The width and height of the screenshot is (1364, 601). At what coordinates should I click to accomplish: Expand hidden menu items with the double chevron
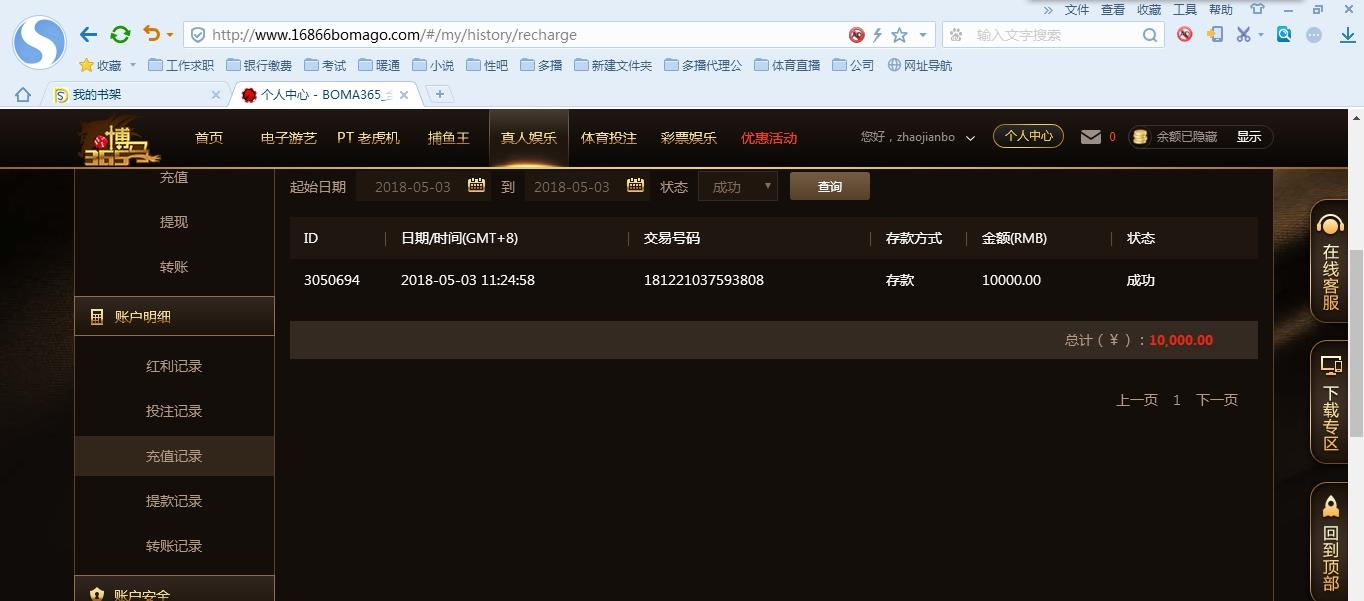pos(1048,10)
